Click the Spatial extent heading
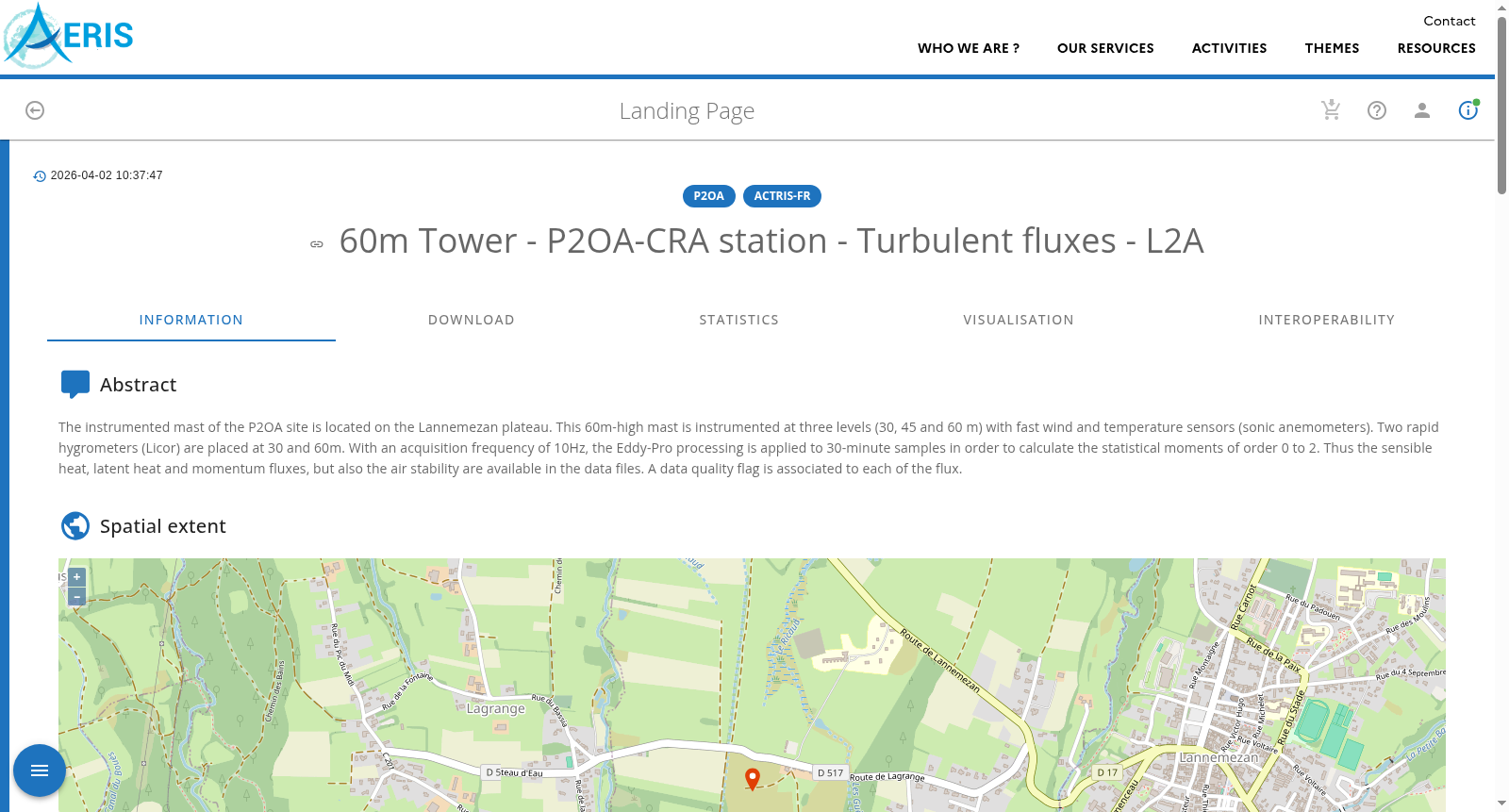1509x812 pixels. tap(163, 526)
